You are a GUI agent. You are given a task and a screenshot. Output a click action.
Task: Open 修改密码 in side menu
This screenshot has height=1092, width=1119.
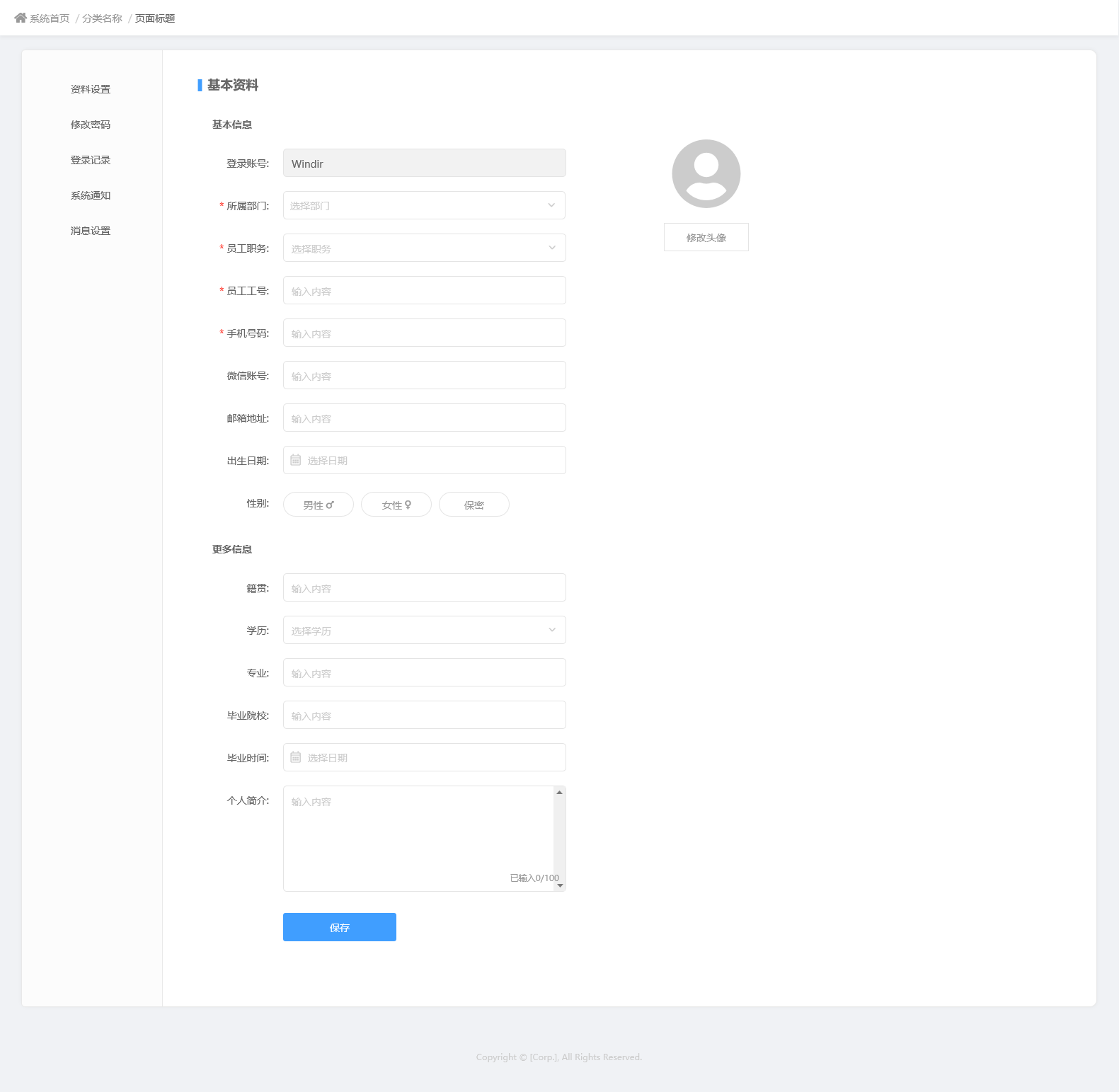tap(91, 125)
